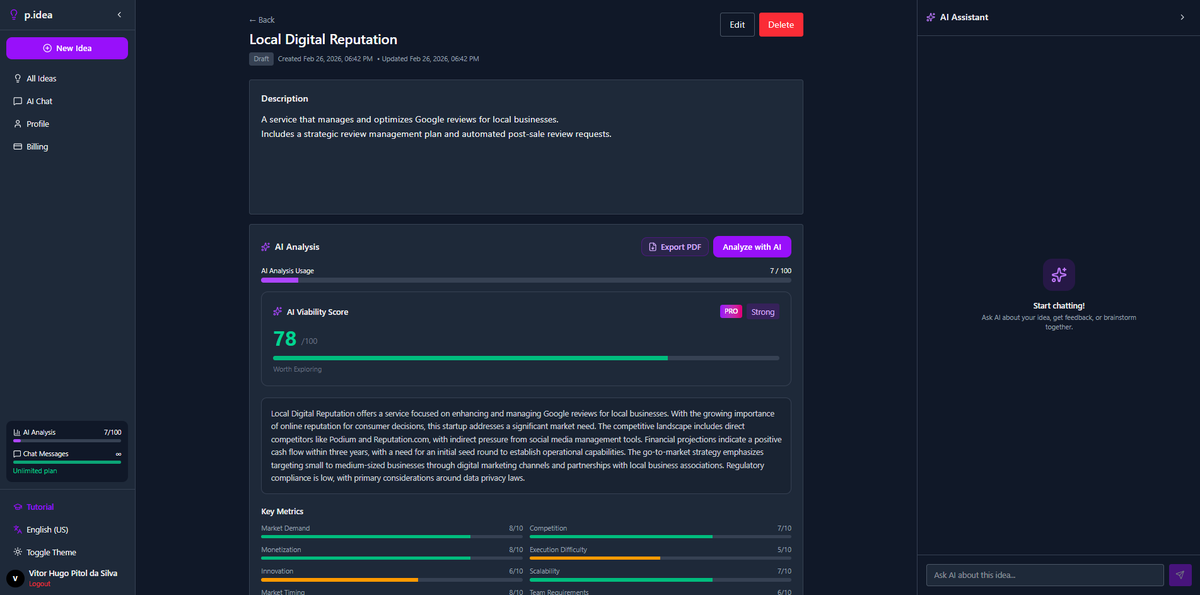Edit the Local Digital Reputation idea
The width and height of the screenshot is (1200, 595).
point(737,25)
